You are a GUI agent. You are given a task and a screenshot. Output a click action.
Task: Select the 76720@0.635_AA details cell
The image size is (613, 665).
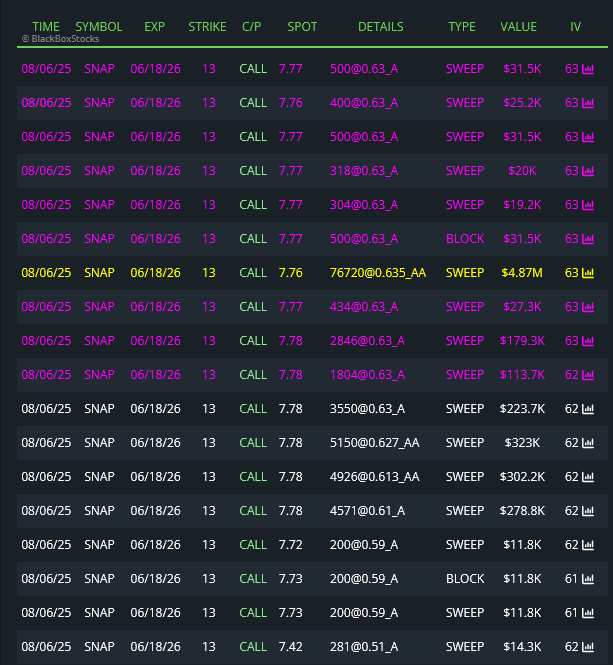pos(378,273)
